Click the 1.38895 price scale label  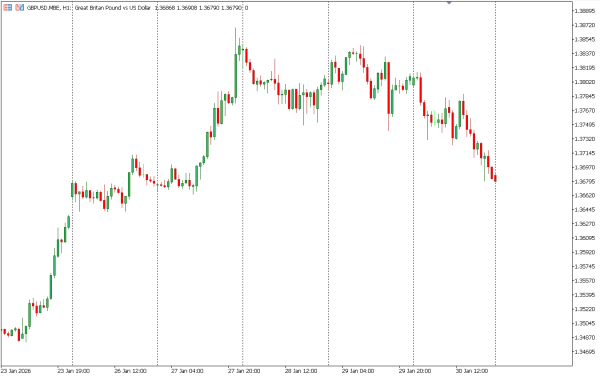[585, 11]
